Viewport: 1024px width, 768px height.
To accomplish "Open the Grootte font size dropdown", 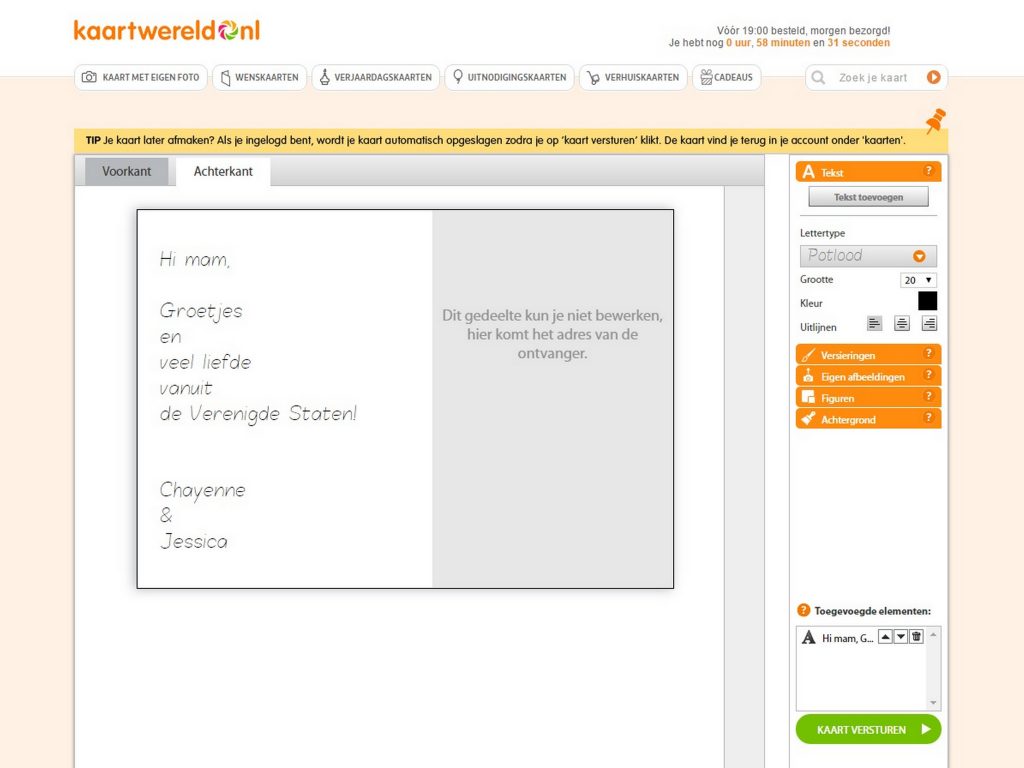I will [x=918, y=280].
